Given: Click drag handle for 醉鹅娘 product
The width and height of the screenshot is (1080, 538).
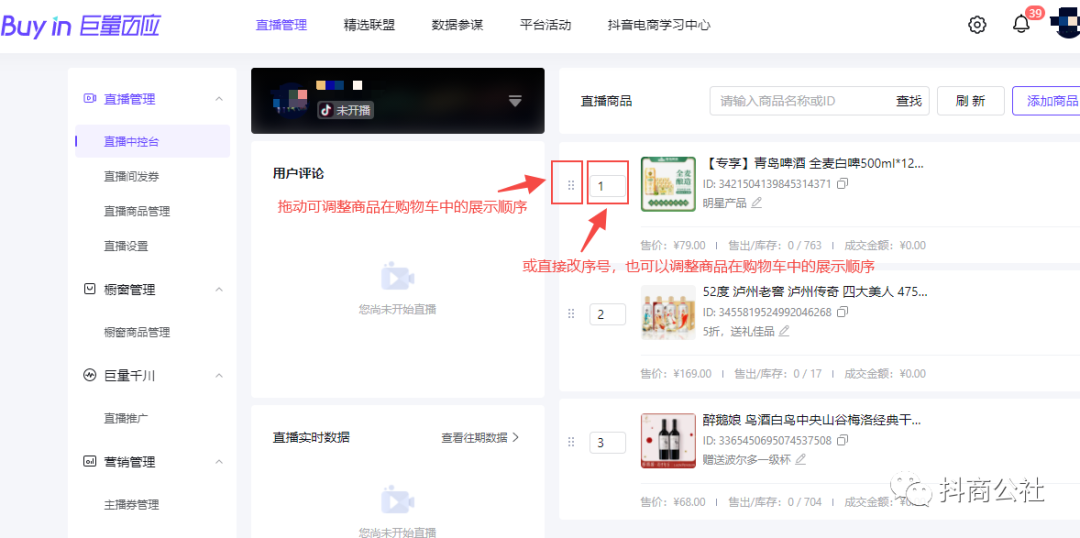Looking at the screenshot, I should (x=570, y=442).
